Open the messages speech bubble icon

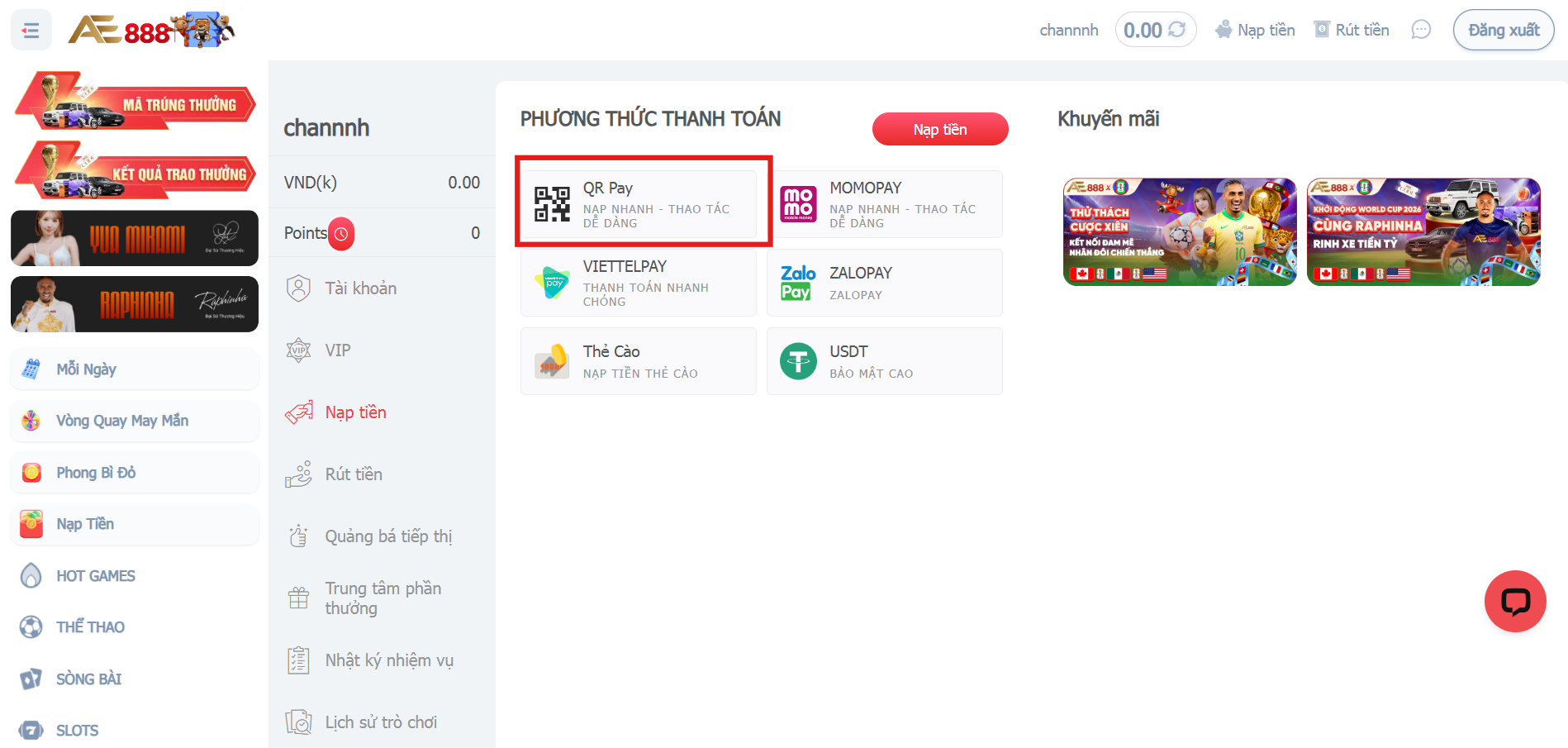(1421, 30)
